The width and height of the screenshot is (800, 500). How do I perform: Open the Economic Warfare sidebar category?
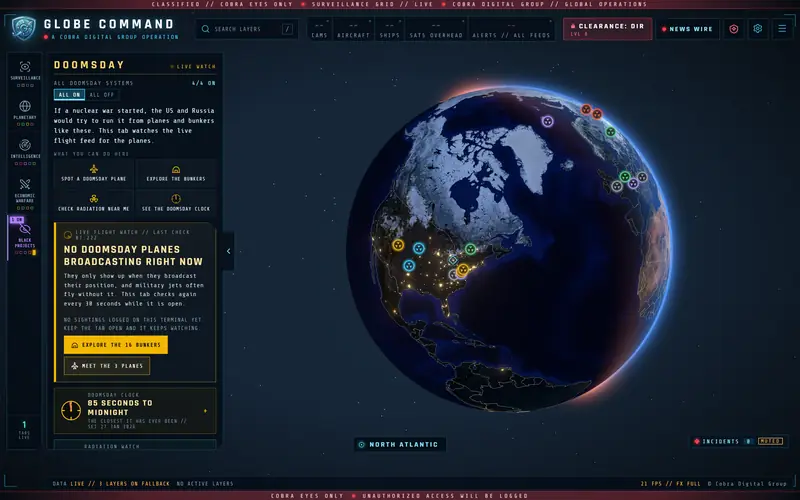click(x=24, y=193)
